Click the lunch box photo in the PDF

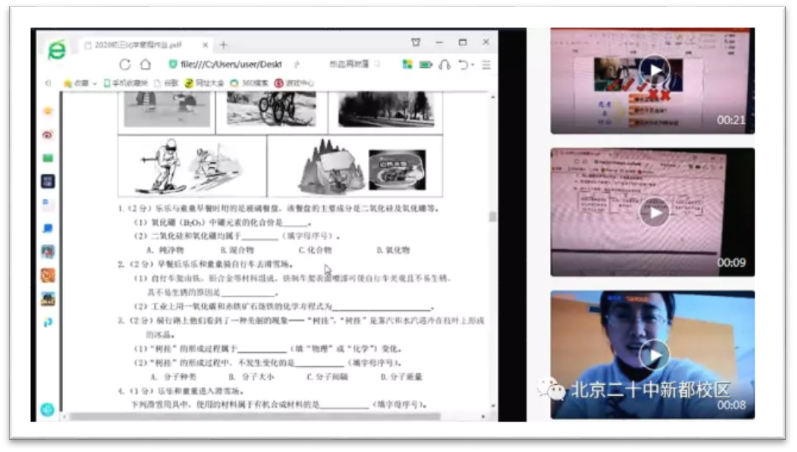pos(397,170)
